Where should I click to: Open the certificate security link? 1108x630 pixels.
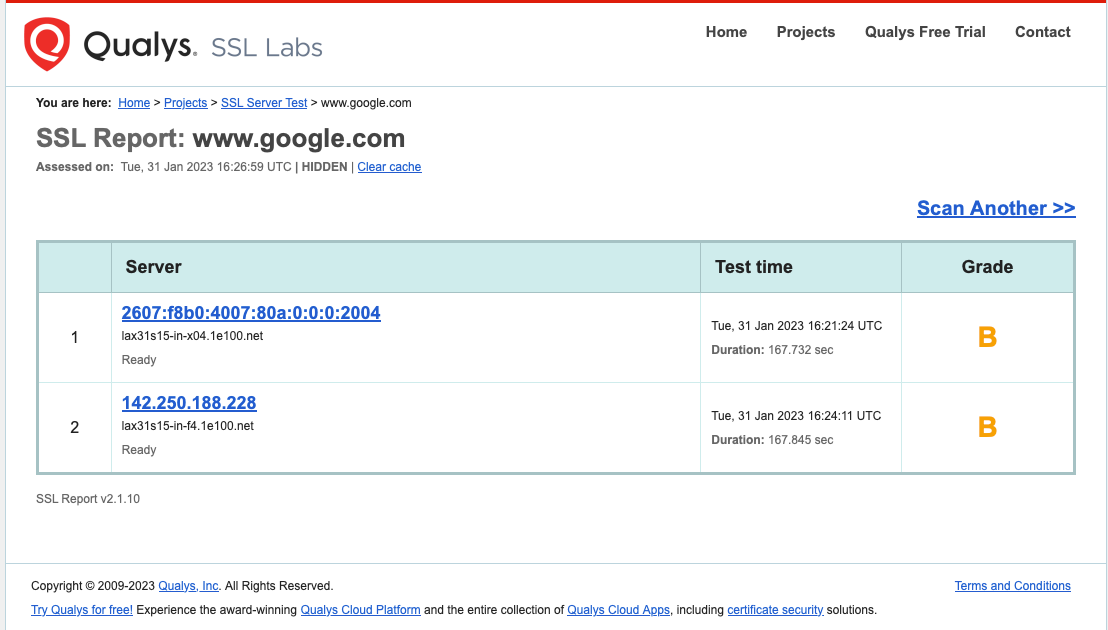775,610
